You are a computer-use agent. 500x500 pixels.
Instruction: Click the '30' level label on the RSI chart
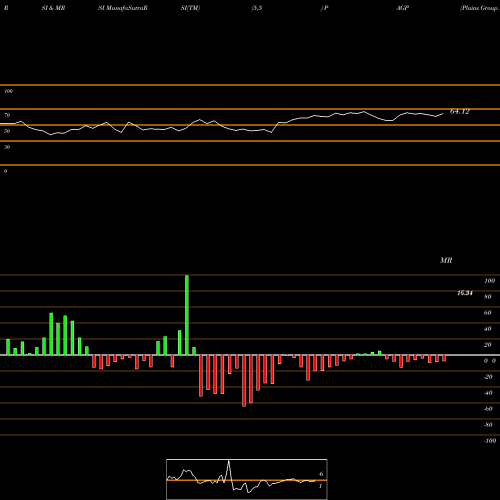[7, 147]
